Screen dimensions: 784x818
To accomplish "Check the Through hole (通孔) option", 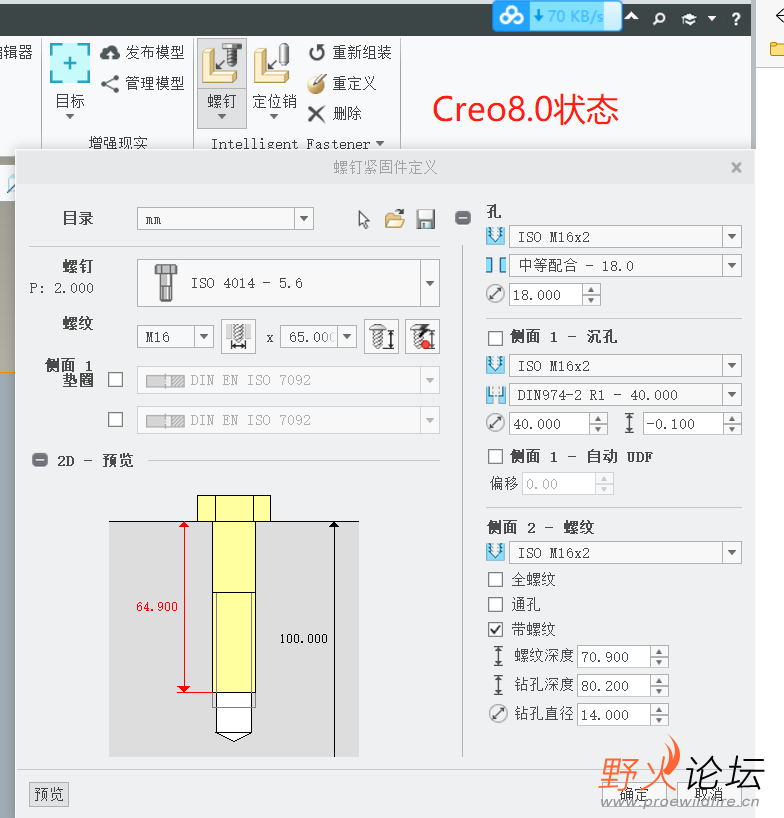I will click(495, 605).
